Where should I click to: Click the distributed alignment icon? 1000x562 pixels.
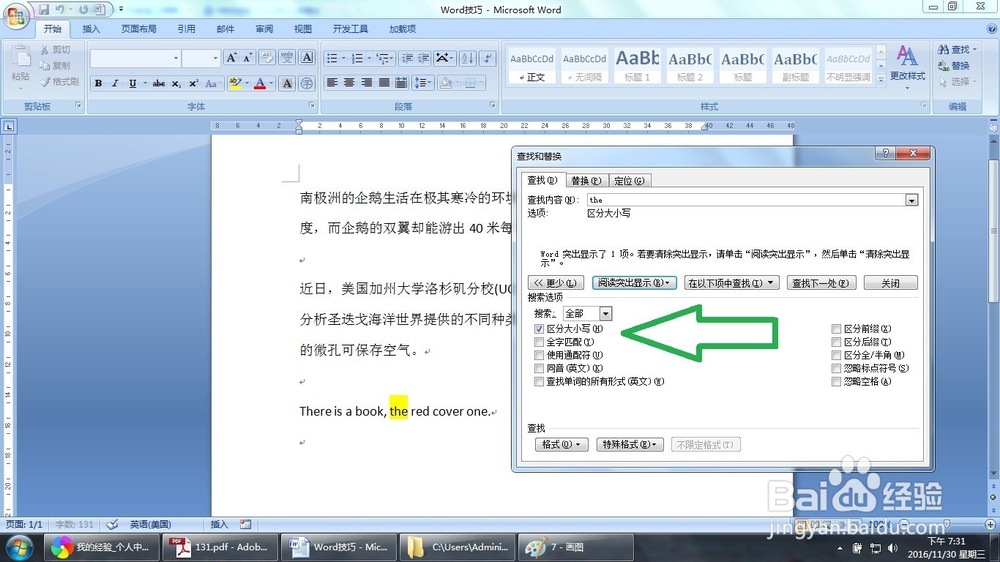click(x=401, y=83)
